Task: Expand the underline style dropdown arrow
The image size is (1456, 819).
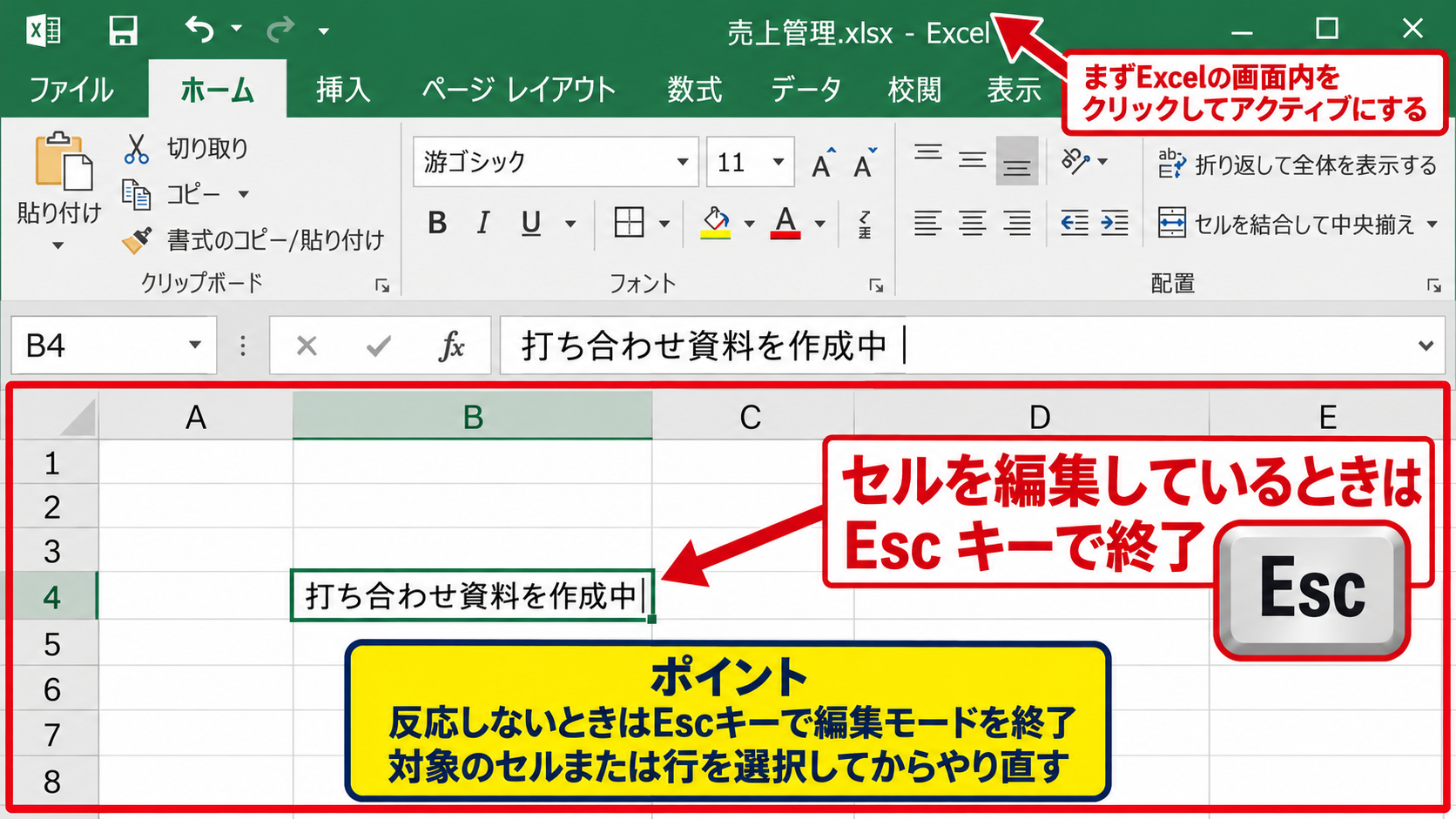Action: (x=570, y=225)
